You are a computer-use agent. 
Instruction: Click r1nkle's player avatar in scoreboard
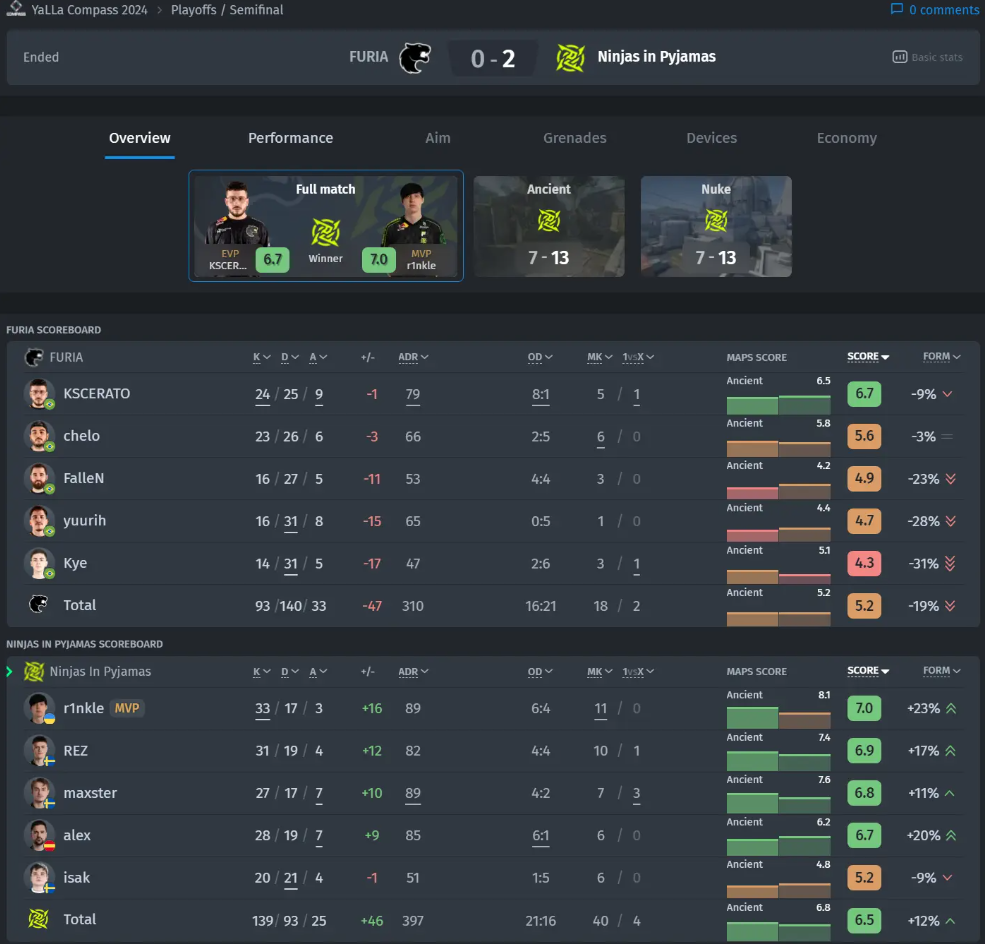[x=38, y=708]
